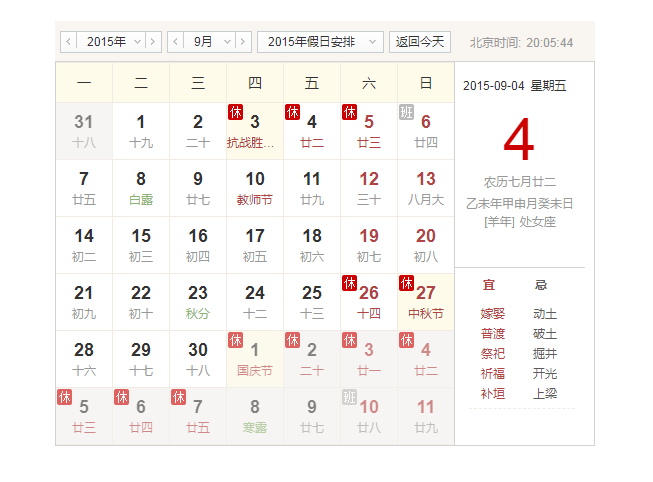This screenshot has height=482, width=653.
Task: Go to next month arrow
Action: coord(243,42)
